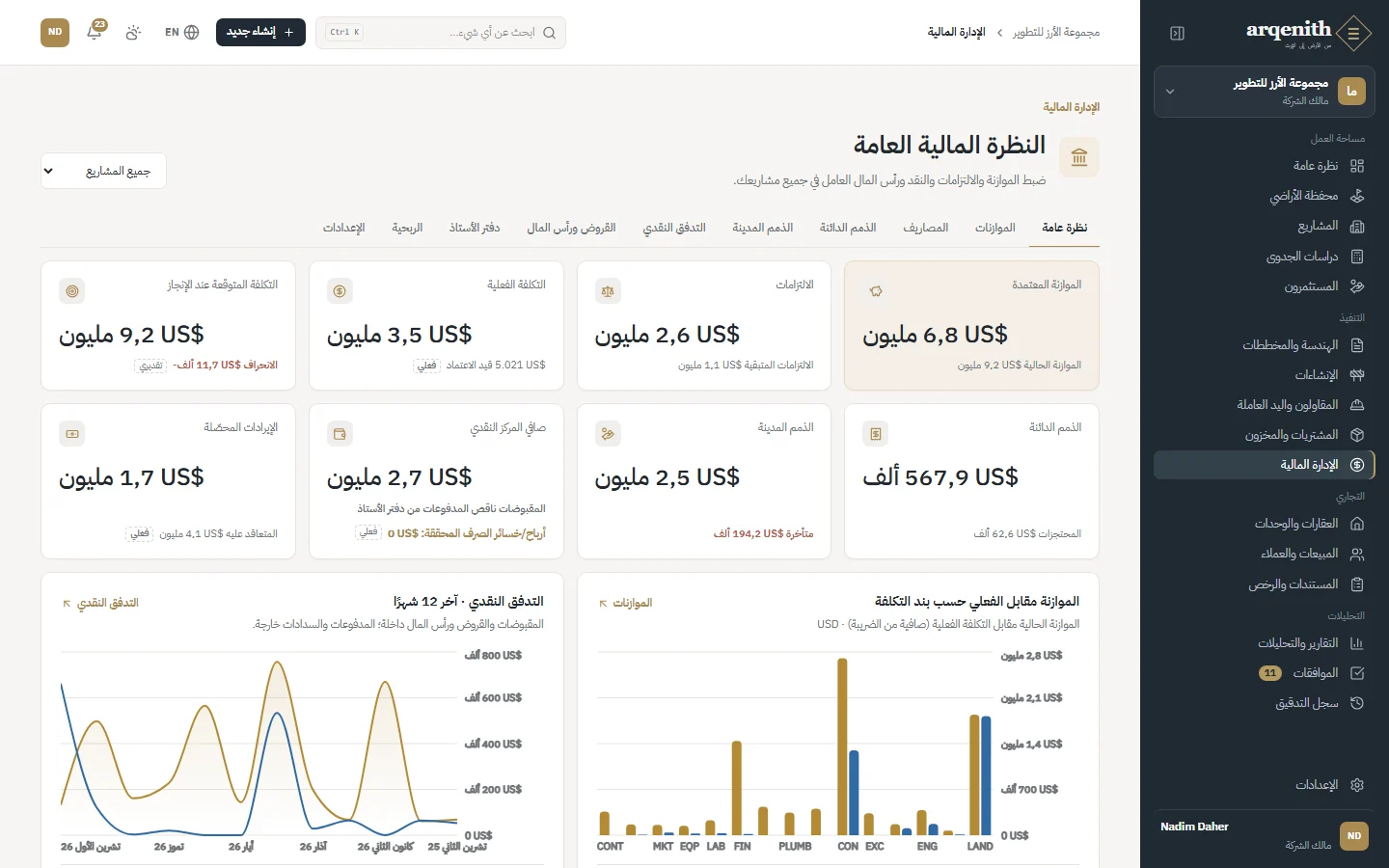Click مجموعة الأرز للتطوير breadcrumb
1389x868 pixels.
[x=1056, y=32]
